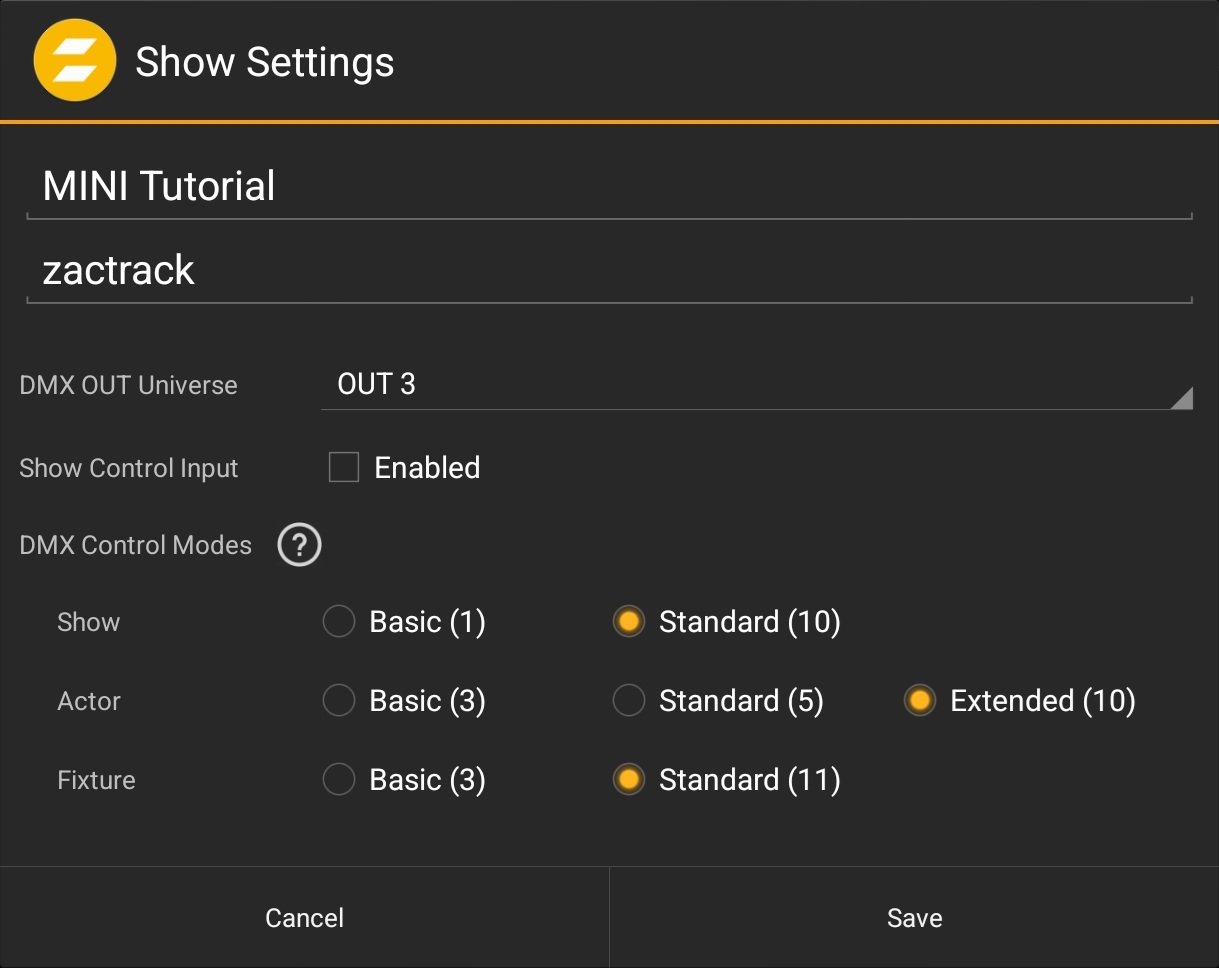
Task: Select Standard (5) for Actor mode
Action: tap(628, 700)
